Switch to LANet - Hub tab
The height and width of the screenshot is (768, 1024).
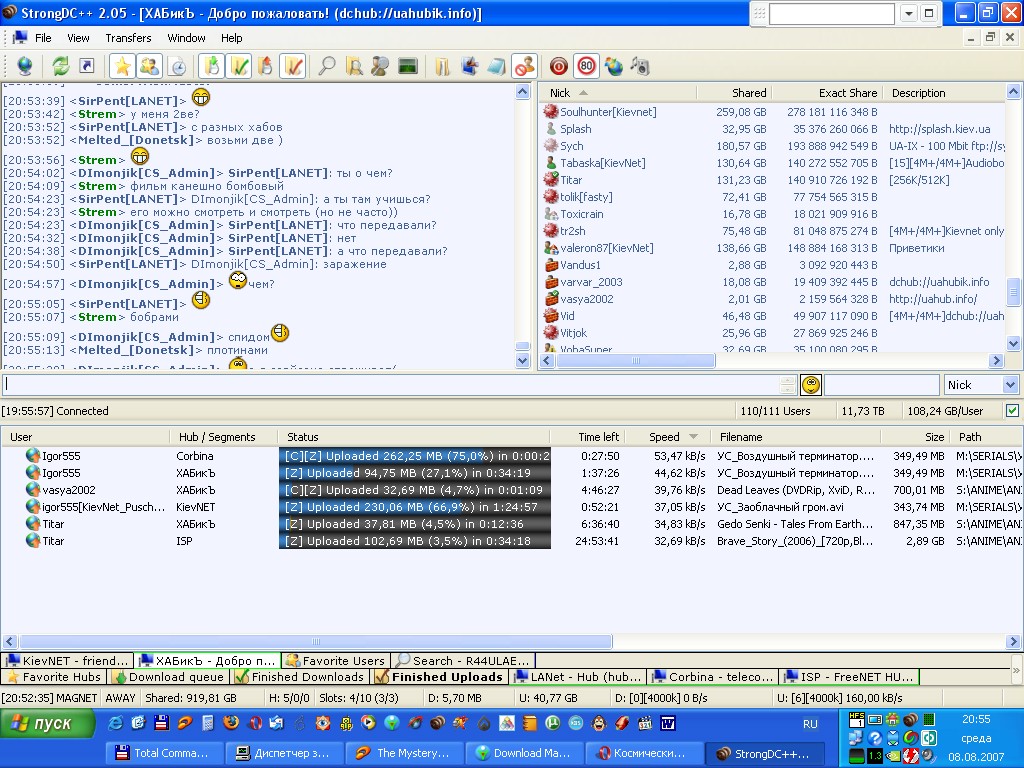point(579,677)
